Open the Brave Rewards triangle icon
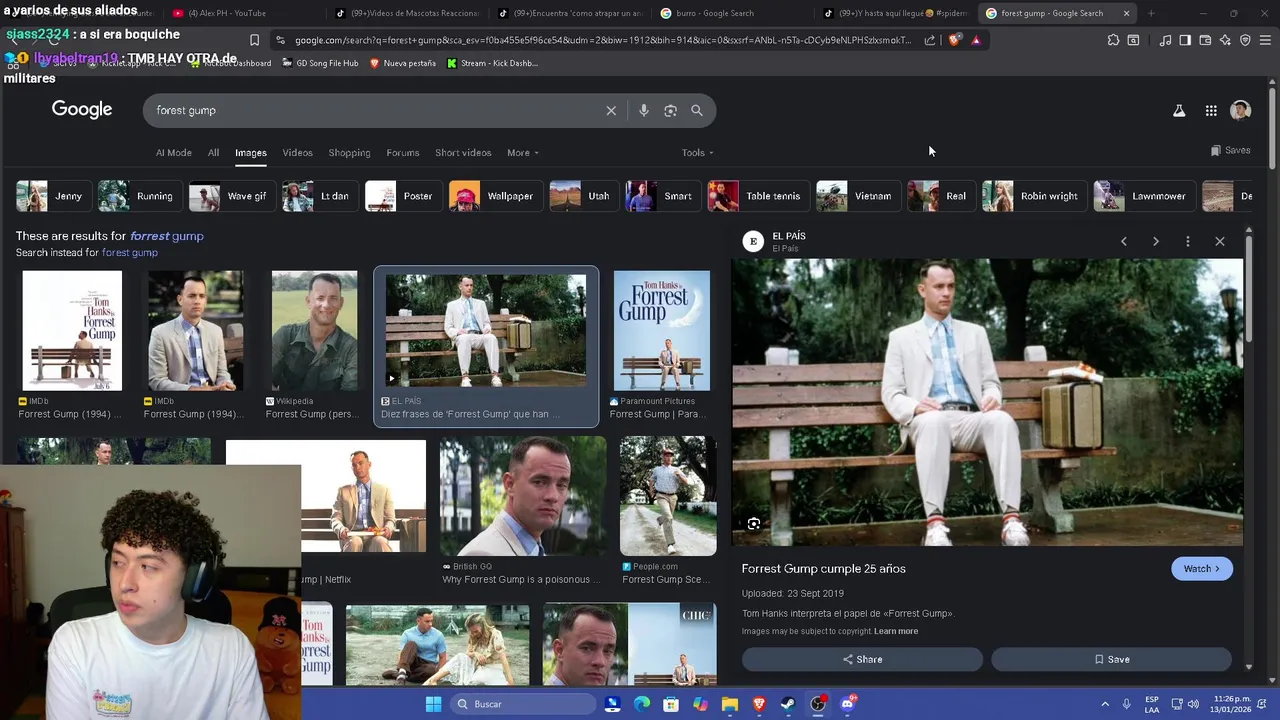The image size is (1280, 720). tap(976, 40)
